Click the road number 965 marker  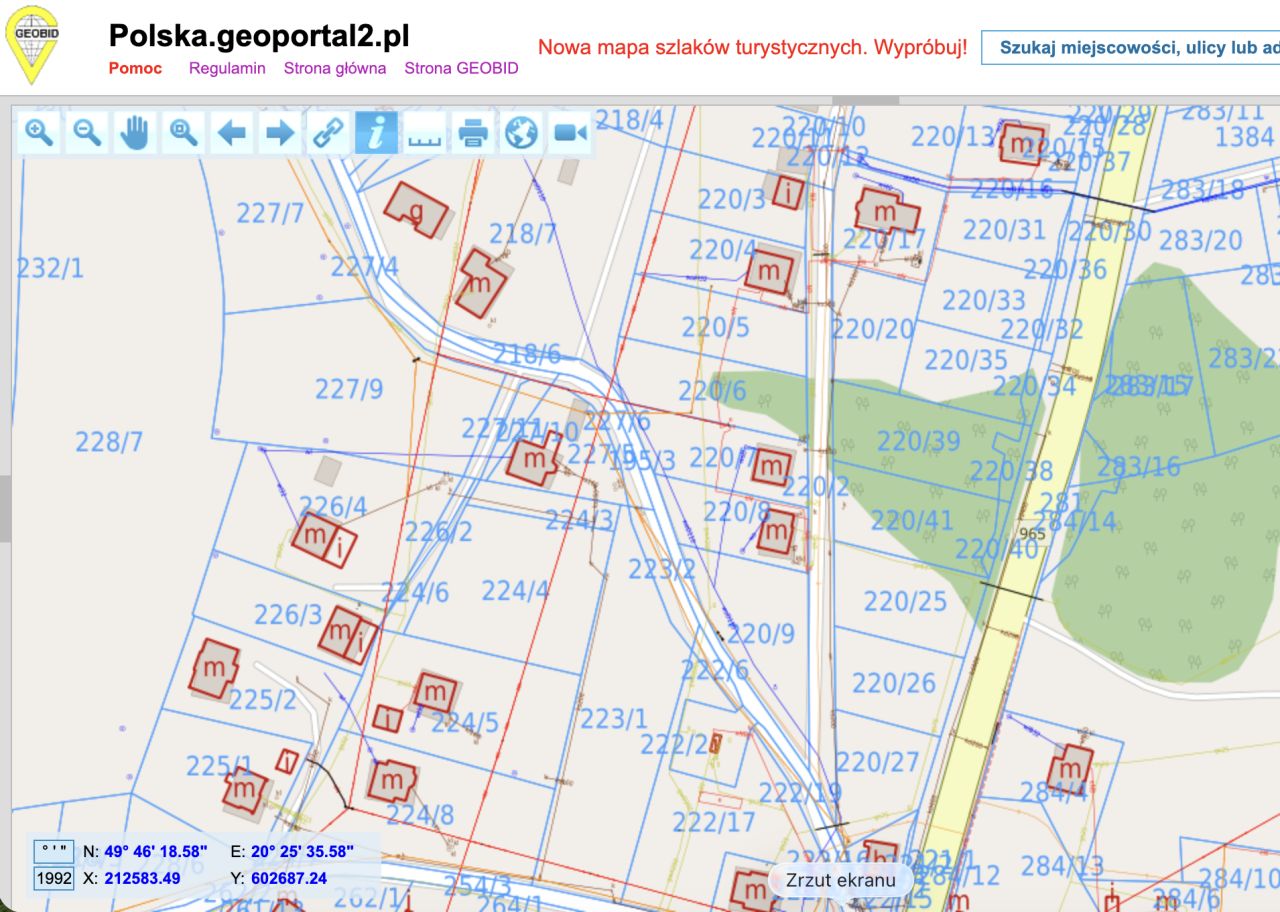[x=1032, y=534]
